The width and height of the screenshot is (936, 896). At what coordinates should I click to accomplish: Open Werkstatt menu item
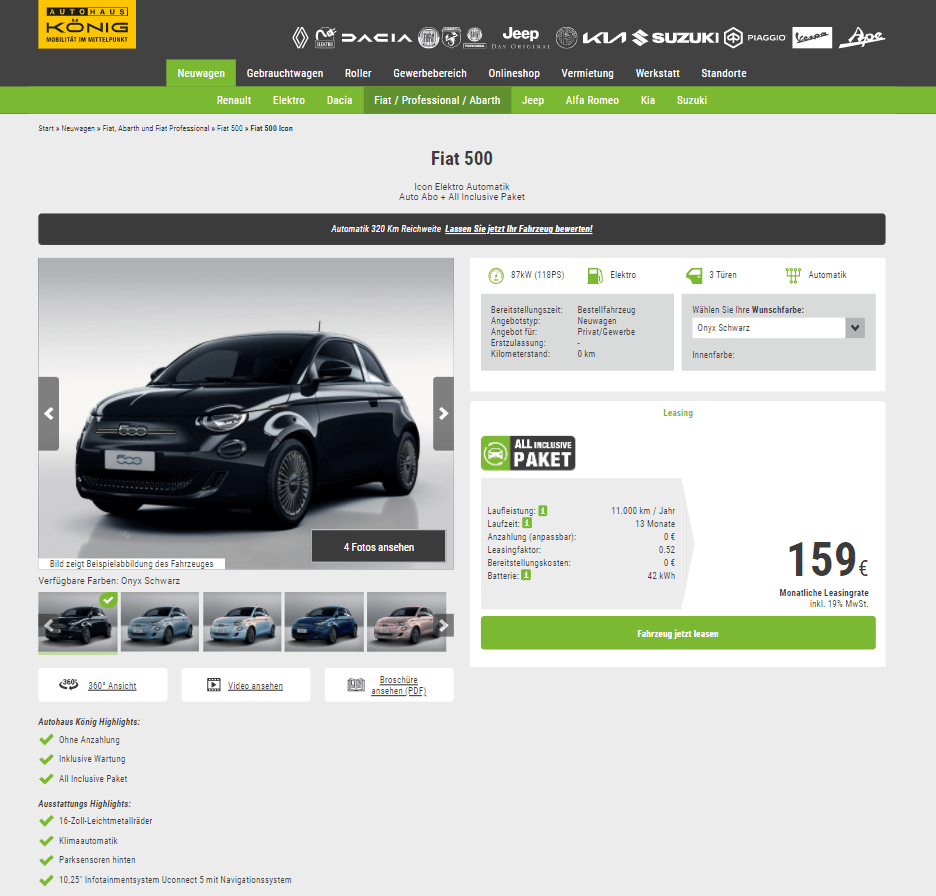658,73
